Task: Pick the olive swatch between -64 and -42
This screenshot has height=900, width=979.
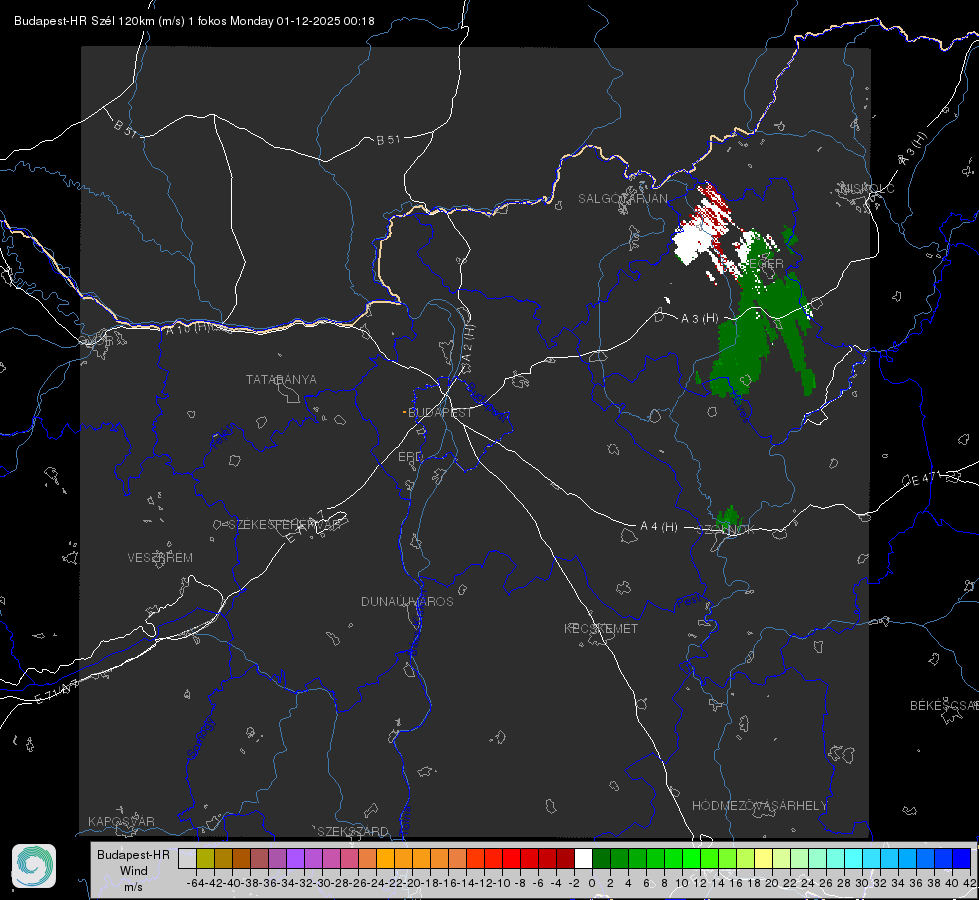Action: [x=205, y=858]
